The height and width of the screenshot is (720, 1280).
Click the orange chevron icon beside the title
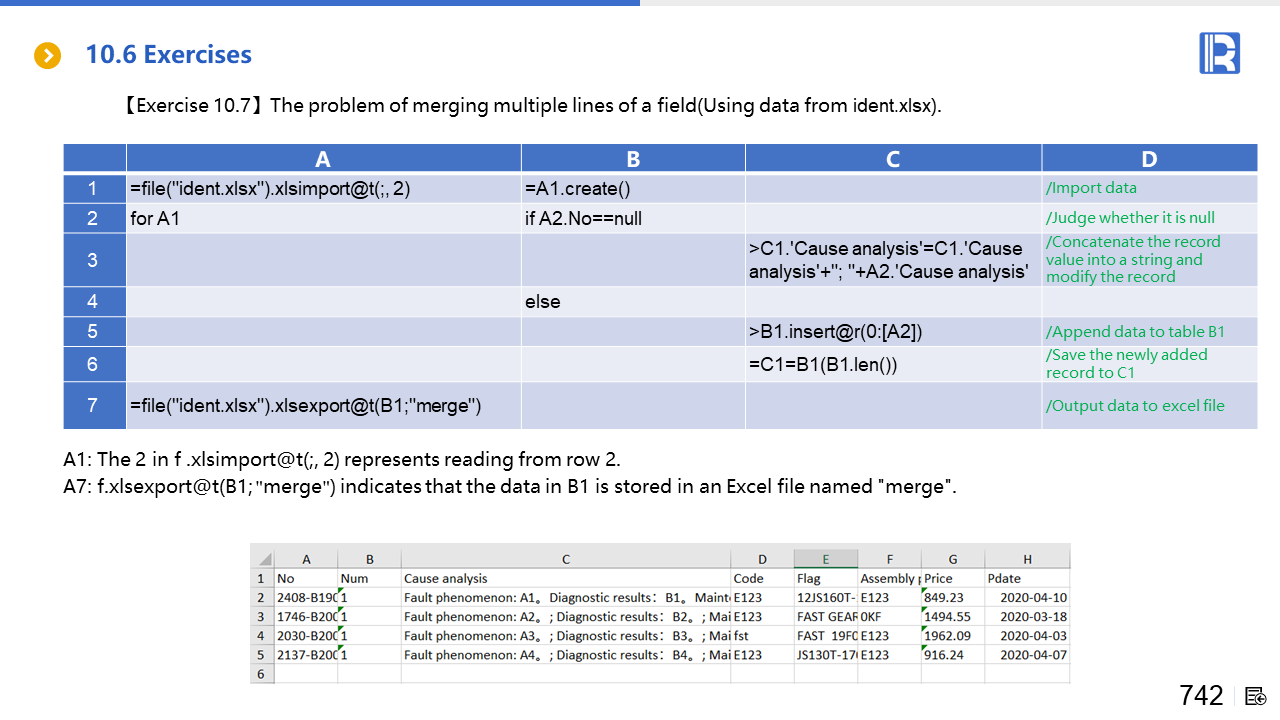pos(47,55)
